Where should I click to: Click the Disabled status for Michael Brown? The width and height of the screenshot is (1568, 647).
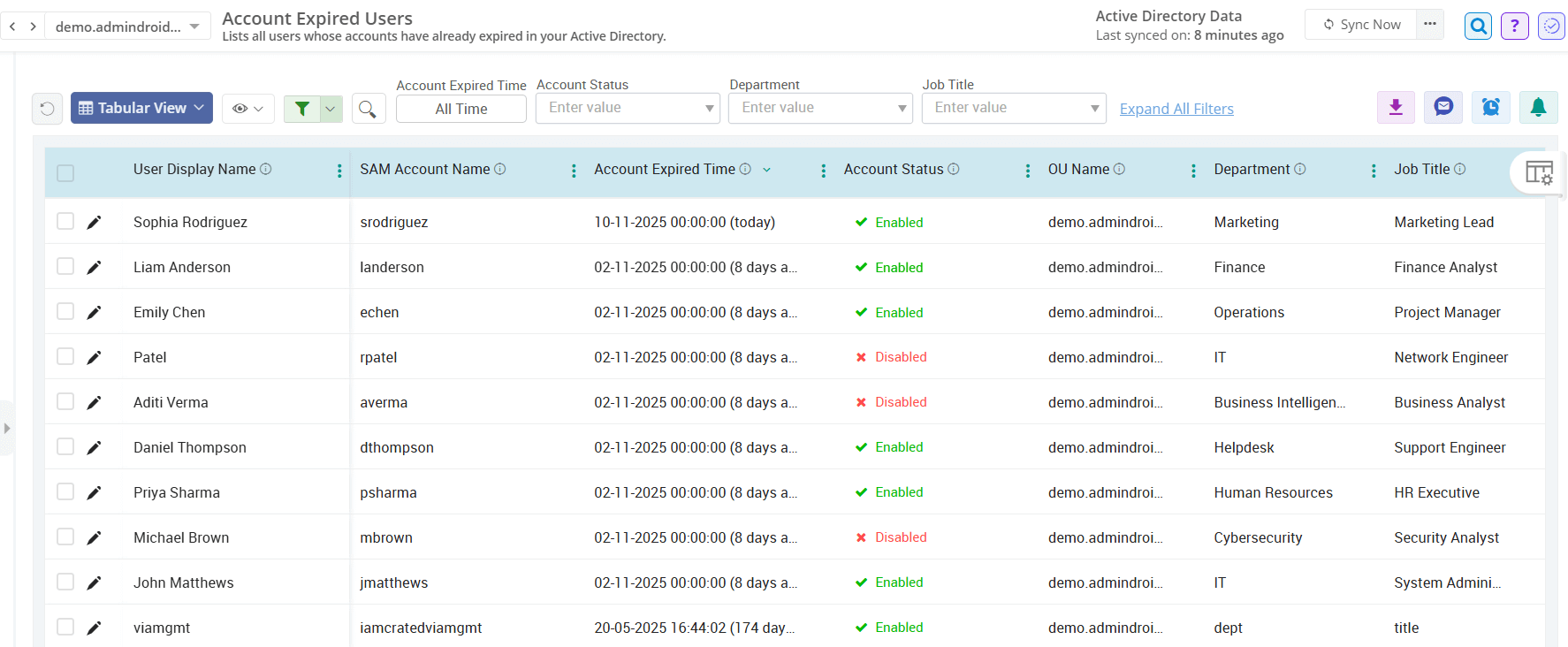click(x=891, y=537)
